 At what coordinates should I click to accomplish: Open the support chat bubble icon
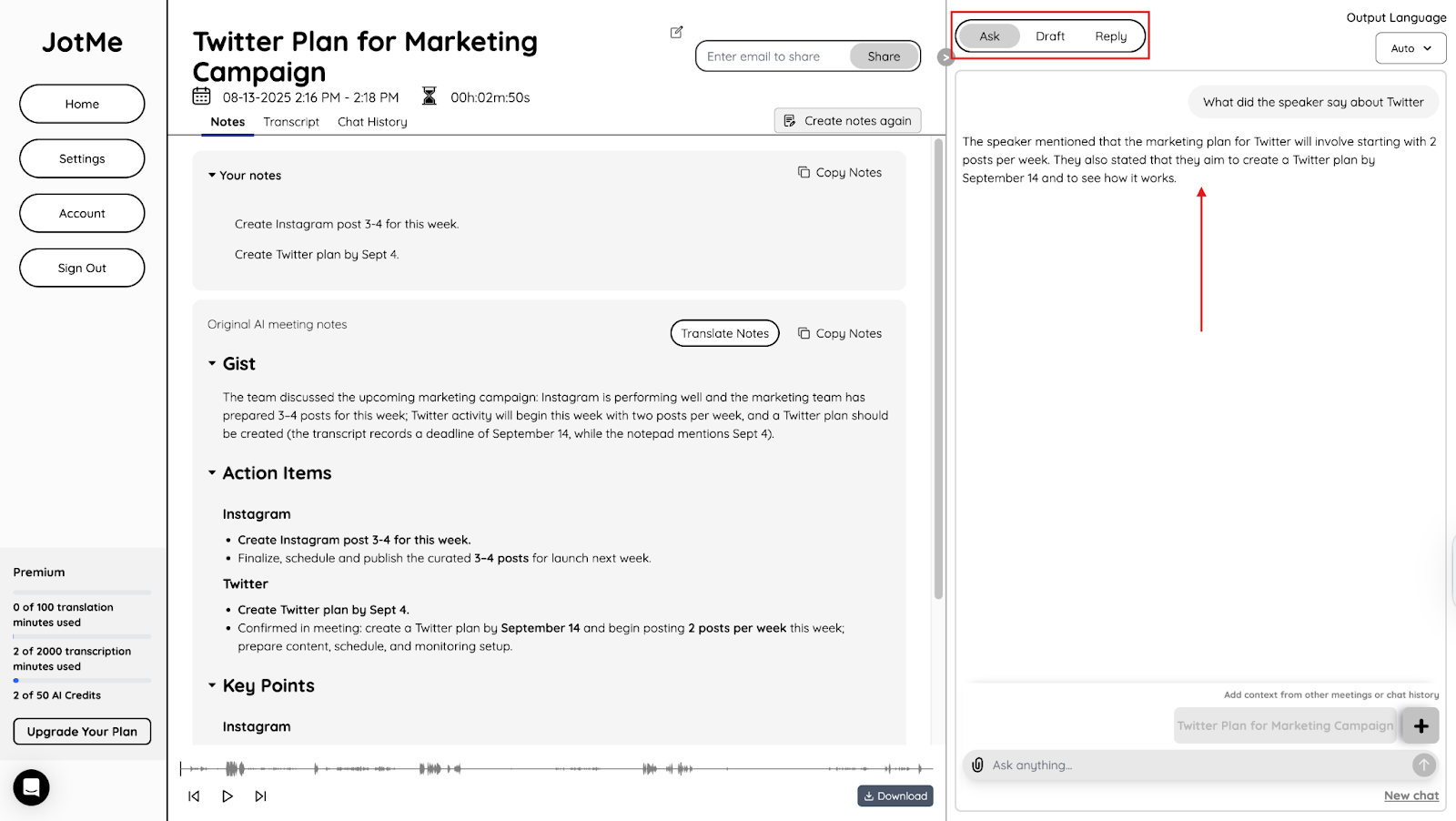click(x=31, y=787)
